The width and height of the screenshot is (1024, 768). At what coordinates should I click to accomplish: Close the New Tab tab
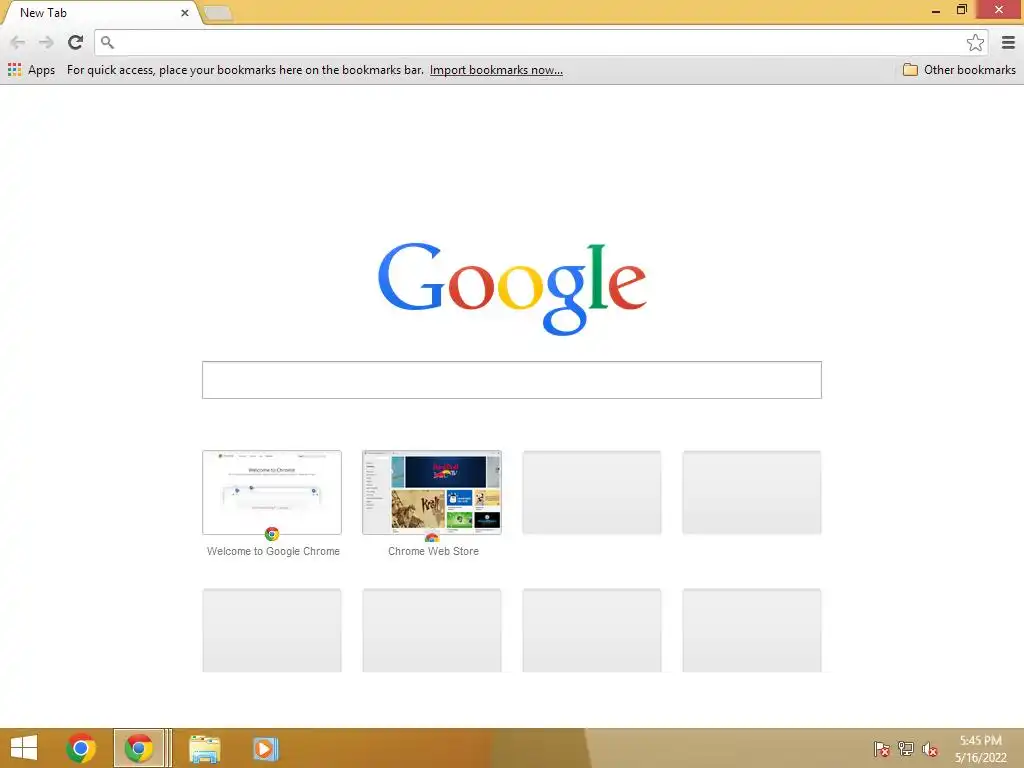[185, 12]
